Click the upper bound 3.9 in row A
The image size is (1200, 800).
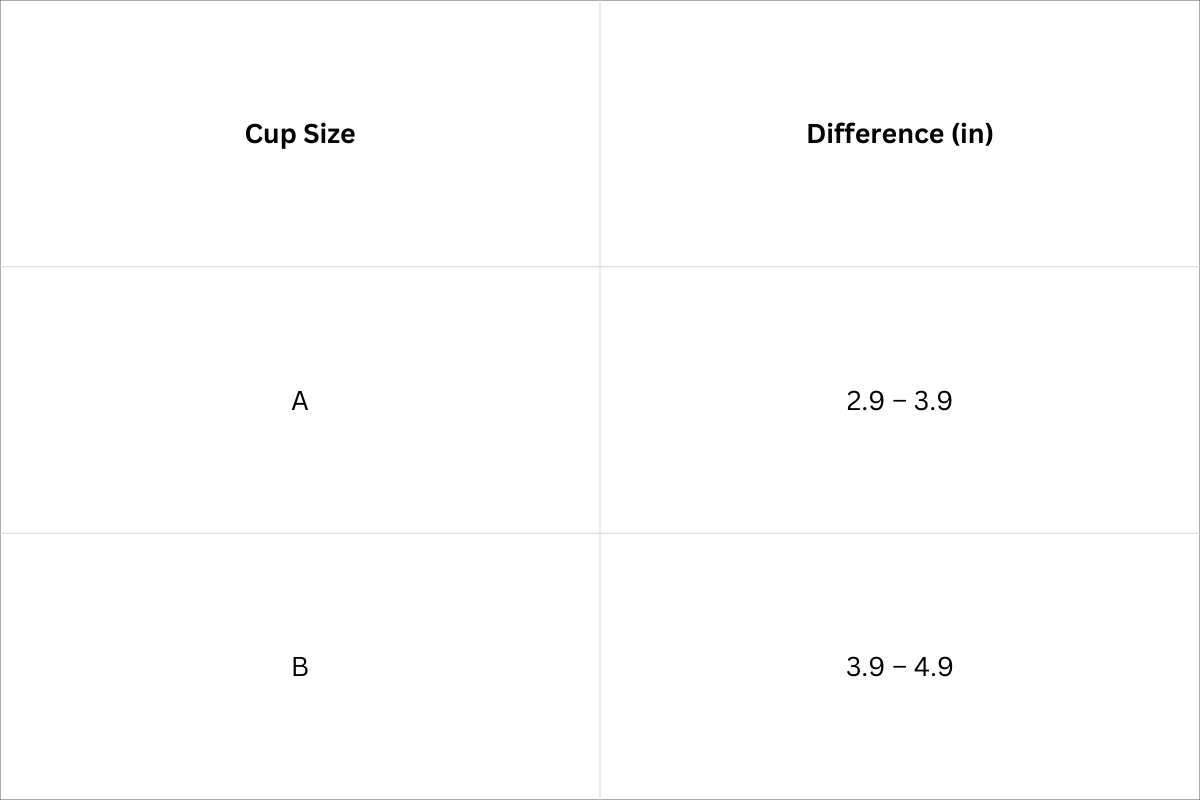coord(933,401)
